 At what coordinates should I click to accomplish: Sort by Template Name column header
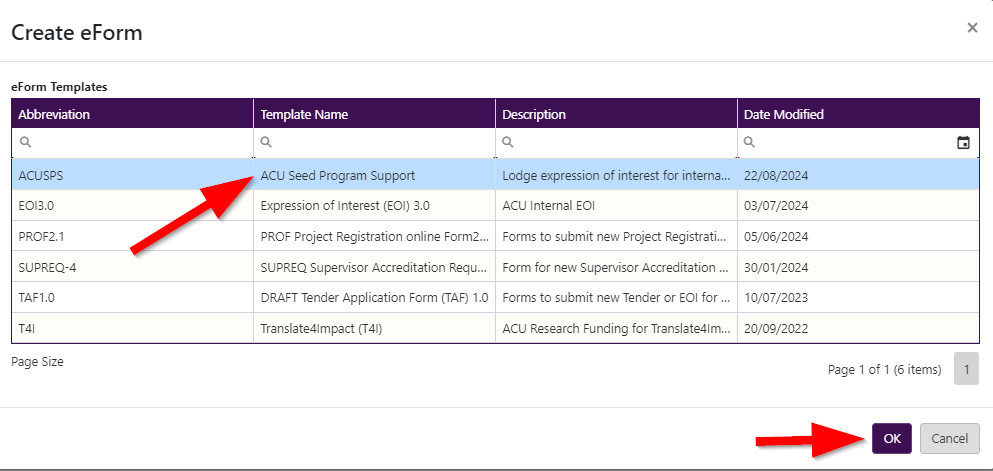point(304,114)
